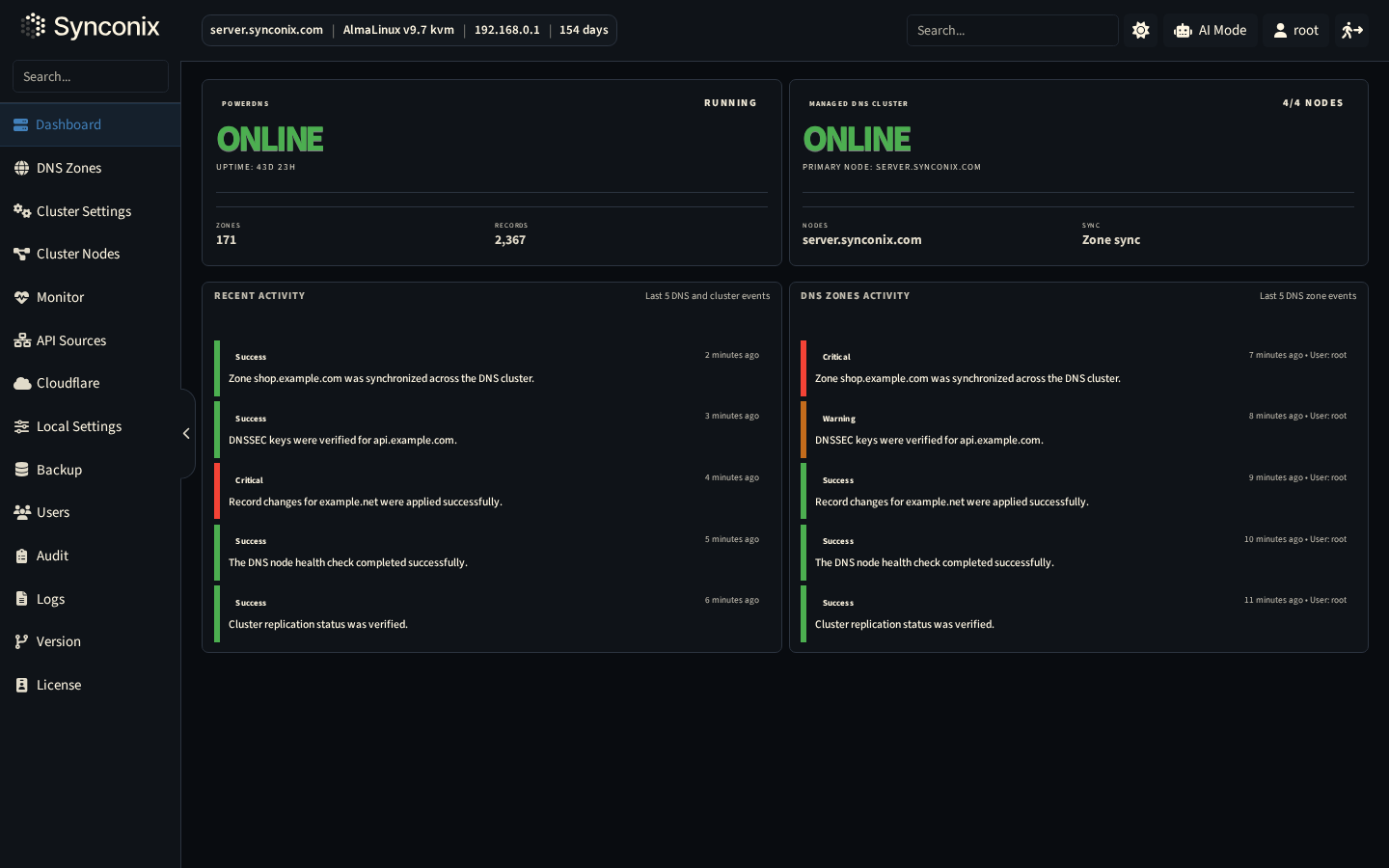Click the Users group icon
The image size is (1389, 868).
click(x=22, y=512)
